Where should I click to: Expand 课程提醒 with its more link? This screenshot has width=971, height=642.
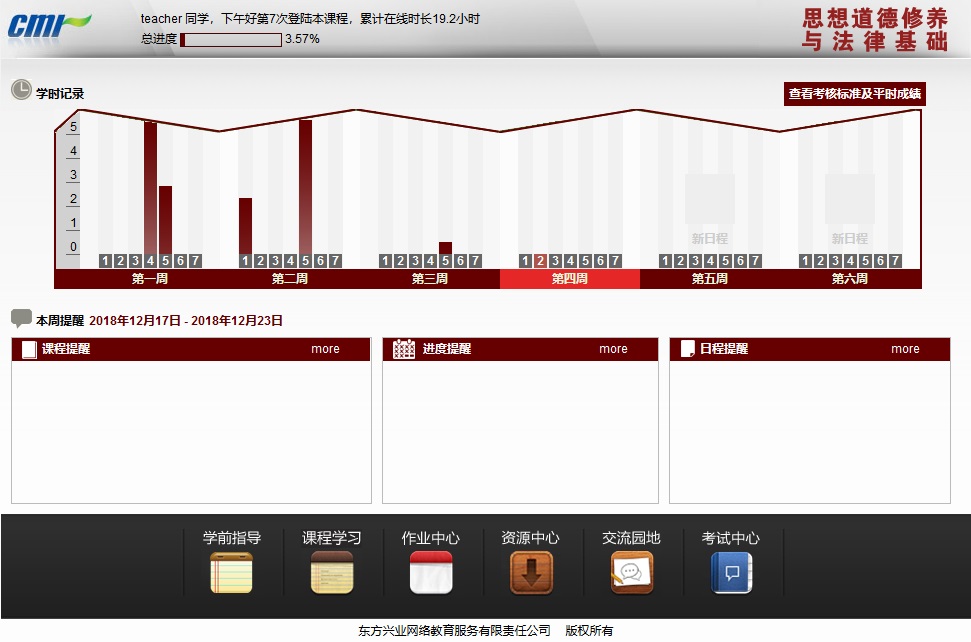click(325, 349)
